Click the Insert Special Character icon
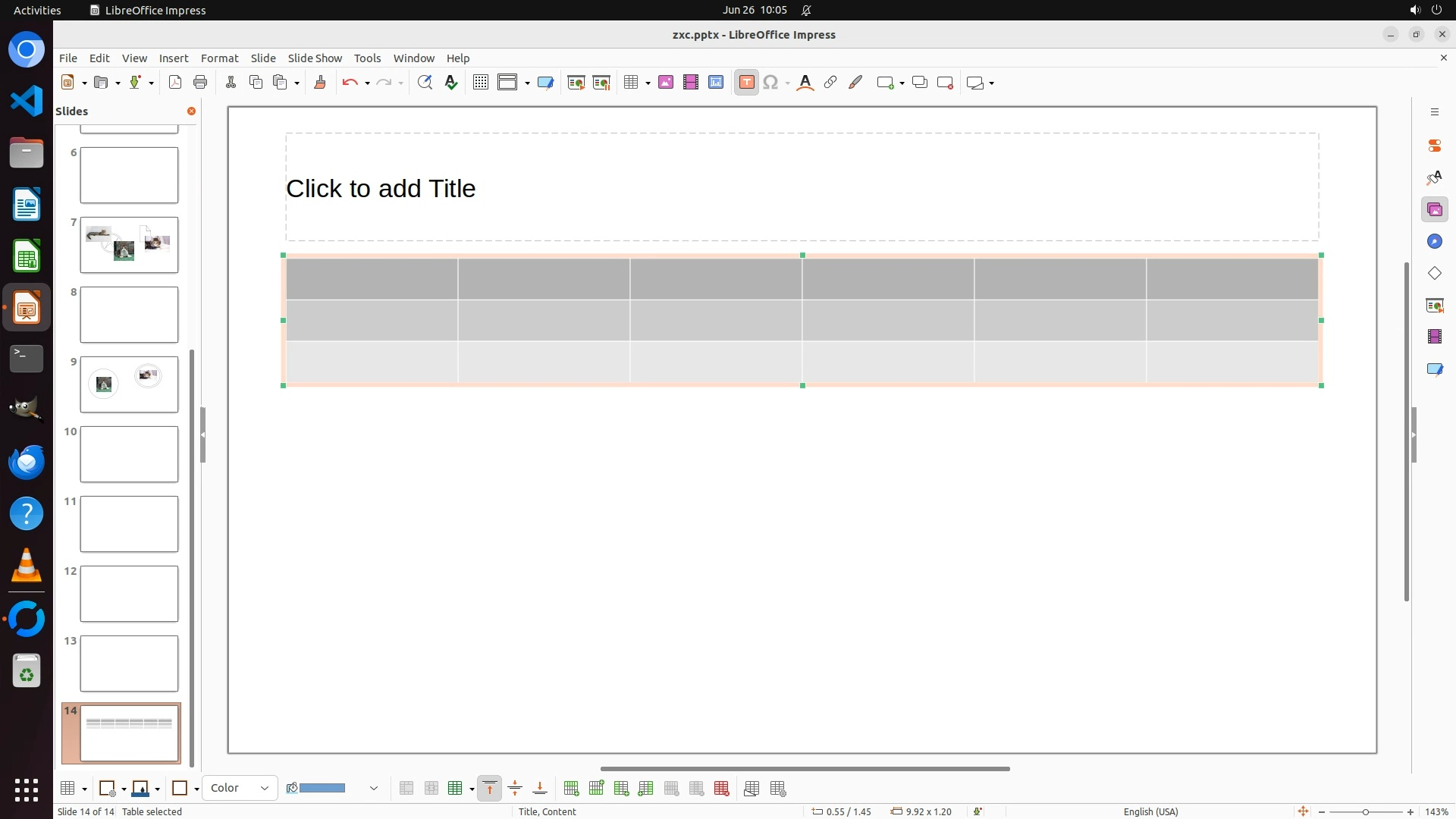 click(x=770, y=83)
